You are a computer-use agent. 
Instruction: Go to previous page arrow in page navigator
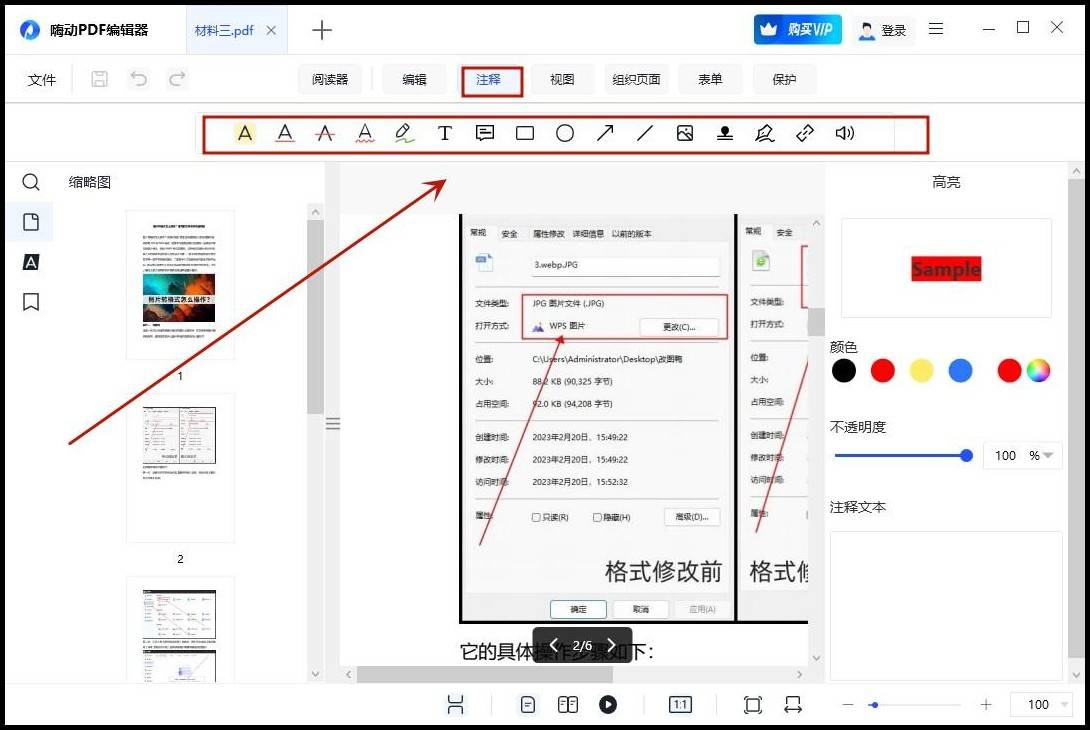553,645
